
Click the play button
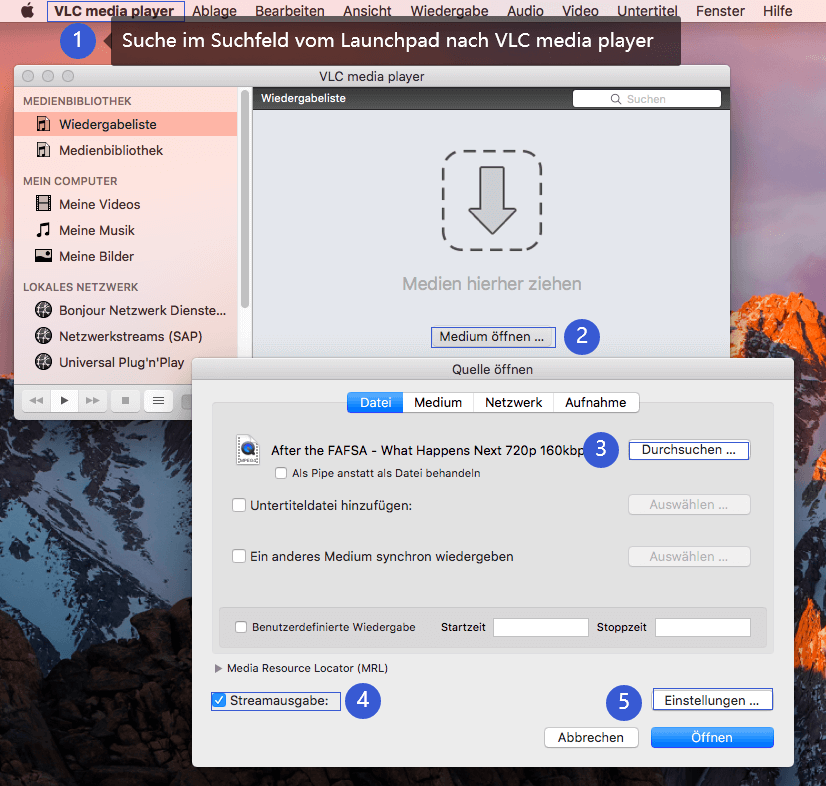(64, 401)
